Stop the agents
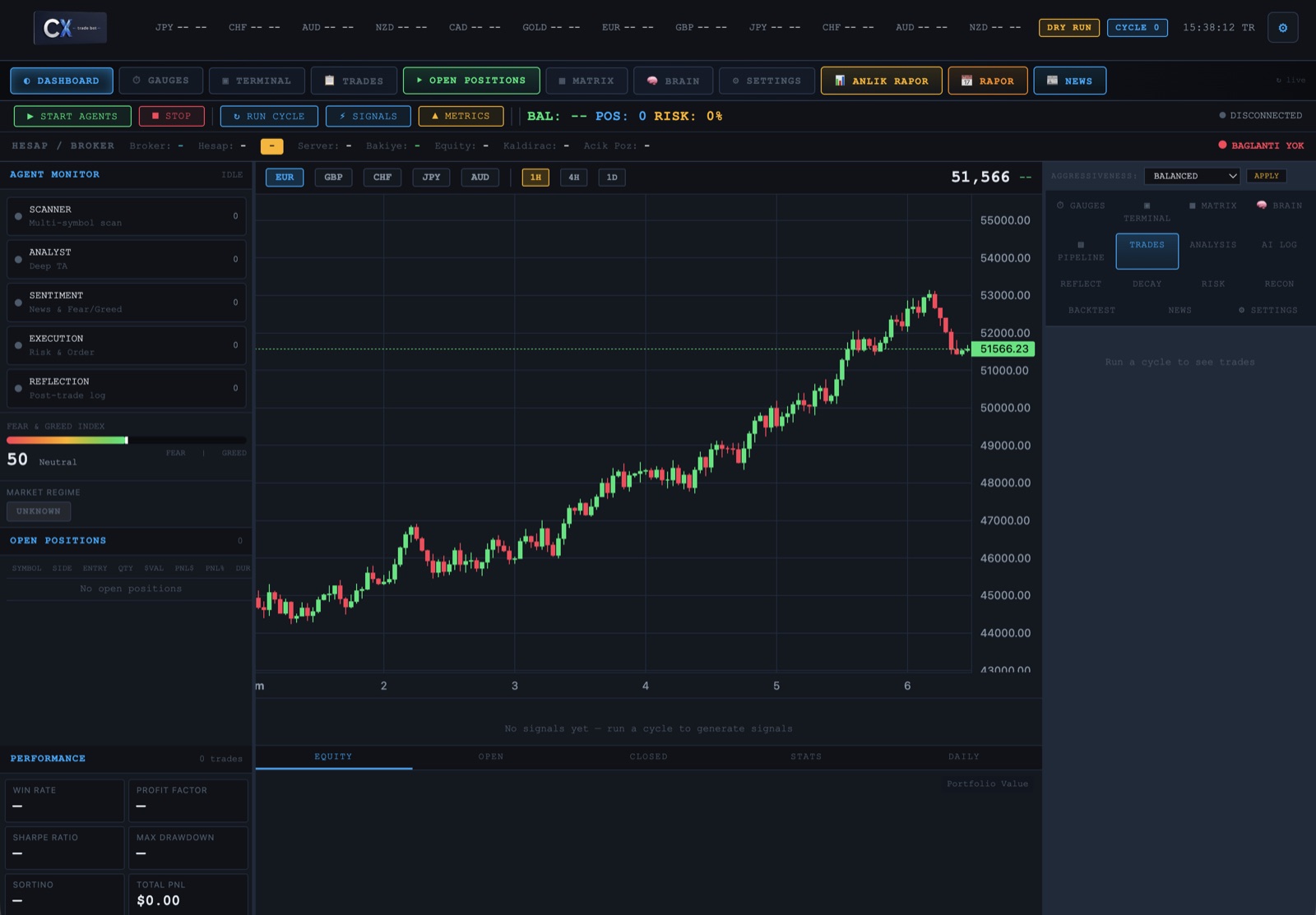Image resolution: width=1316 pixels, height=915 pixels. pos(172,116)
